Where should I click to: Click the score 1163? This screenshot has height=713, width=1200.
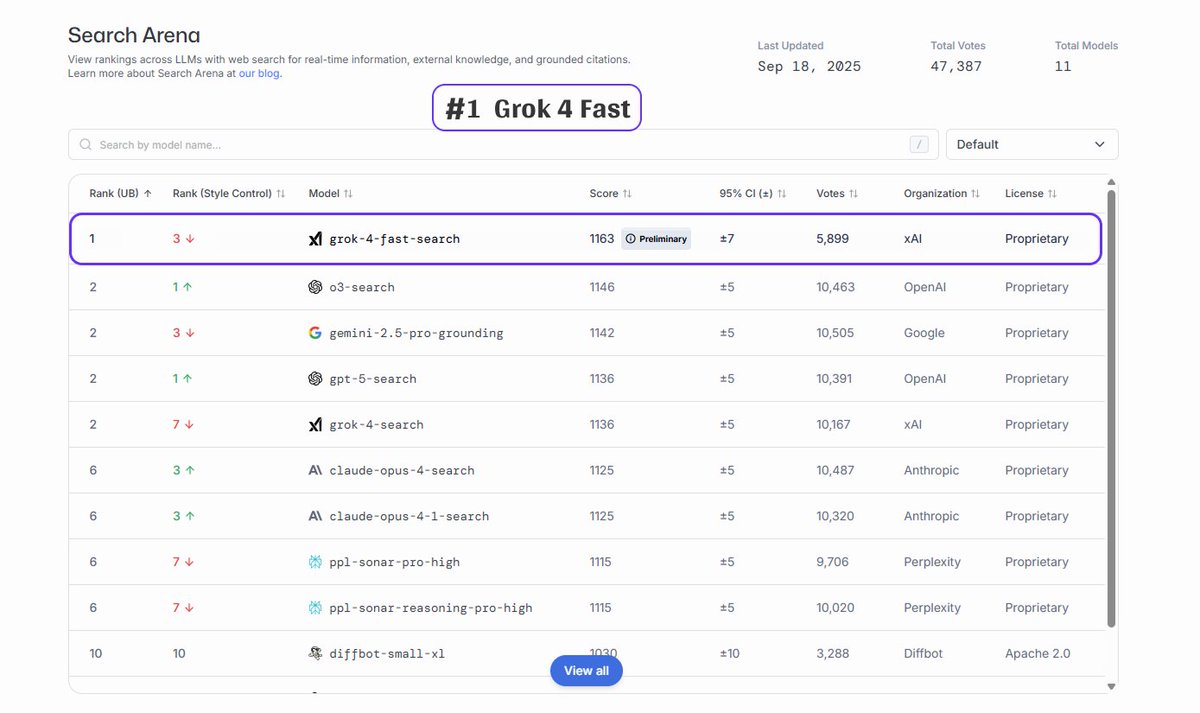(602, 239)
